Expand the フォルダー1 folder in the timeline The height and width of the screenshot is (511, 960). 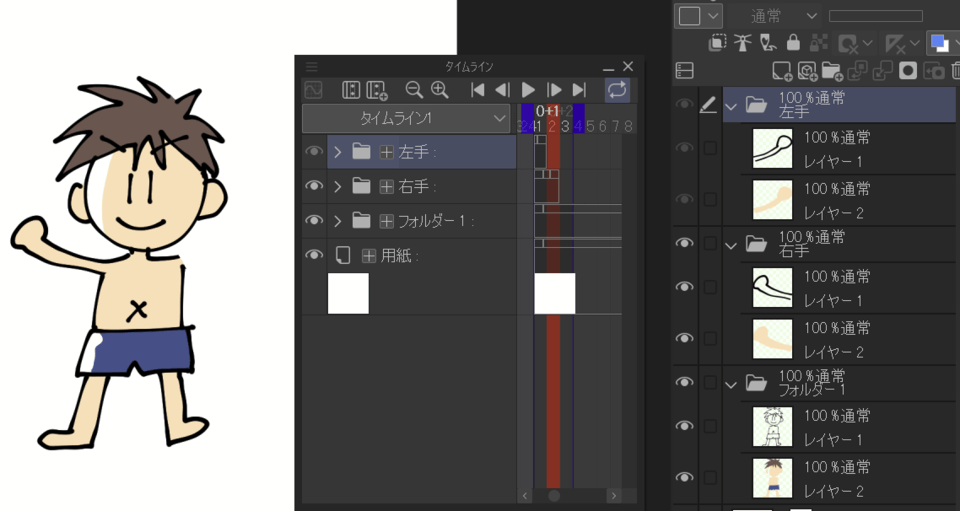pos(337,221)
